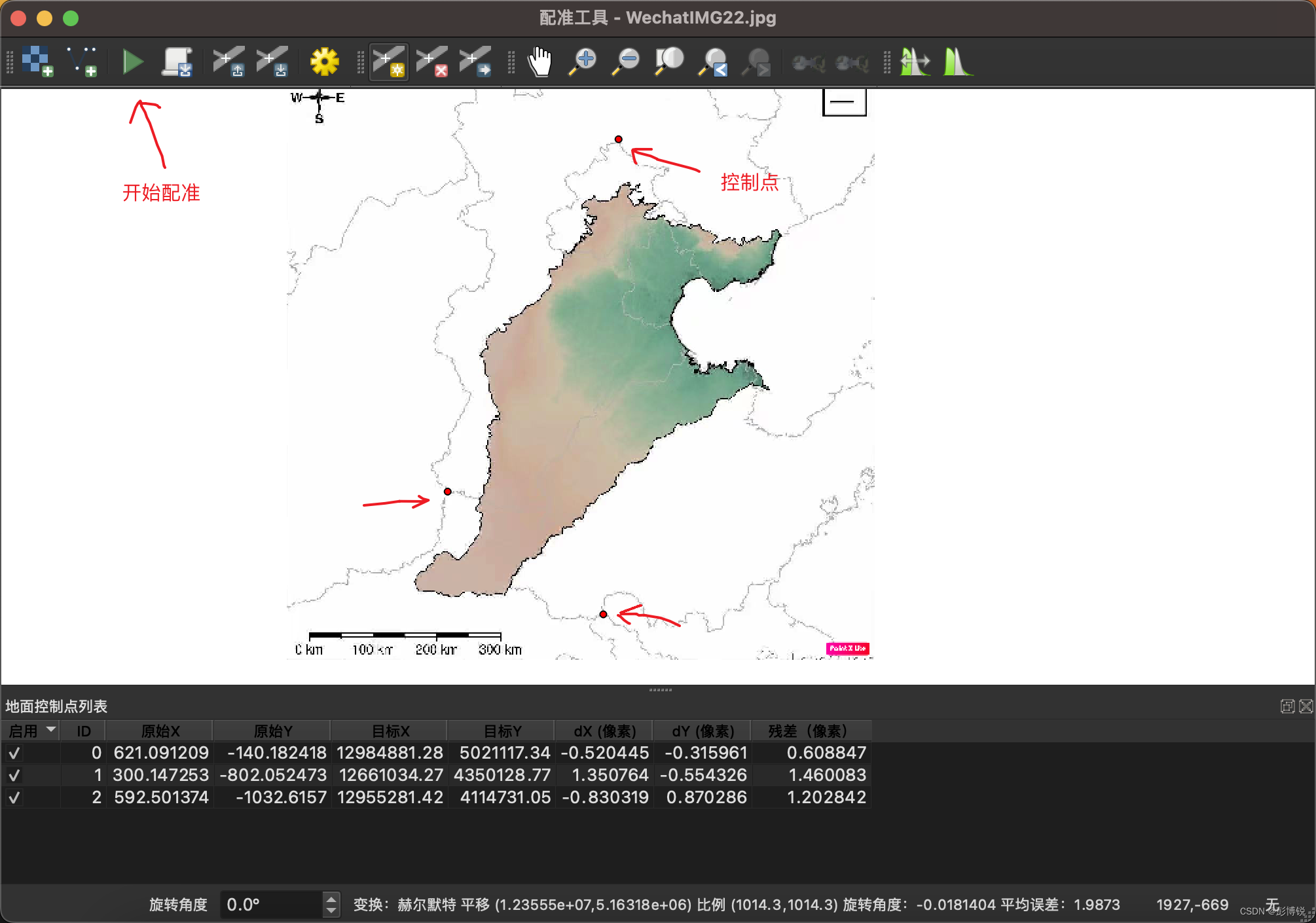This screenshot has height=923, width=1316.
Task: Float the GCP table panel
Action: point(1287,706)
